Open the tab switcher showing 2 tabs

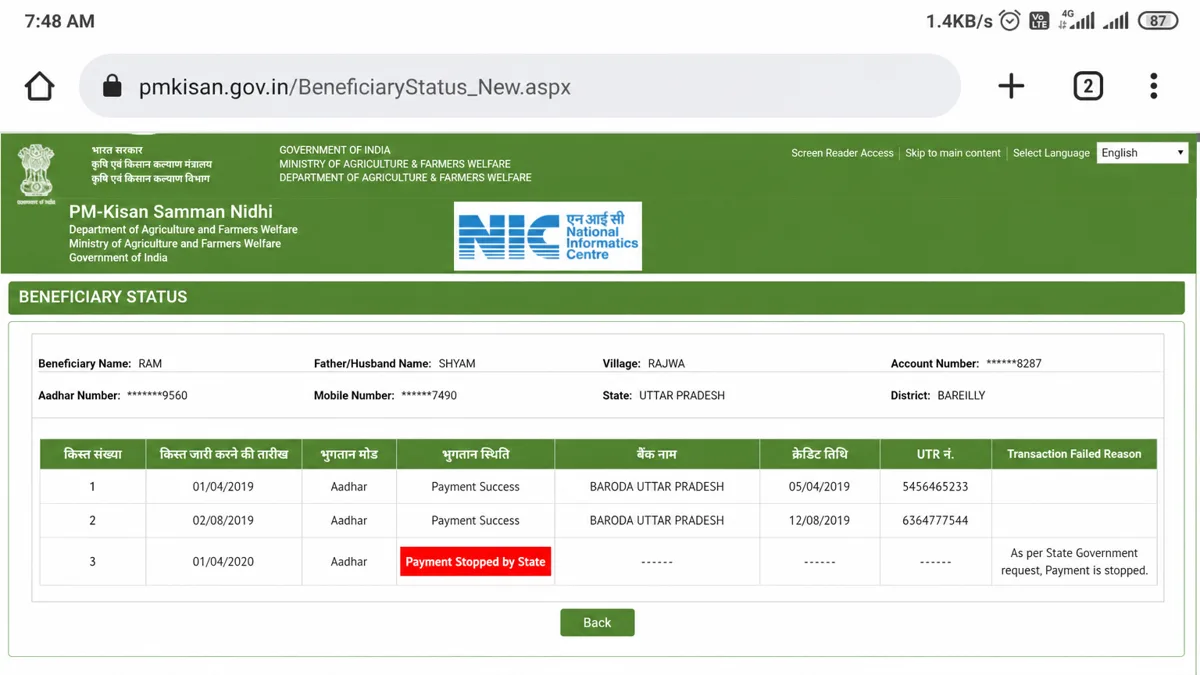pyautogui.click(x=1088, y=86)
